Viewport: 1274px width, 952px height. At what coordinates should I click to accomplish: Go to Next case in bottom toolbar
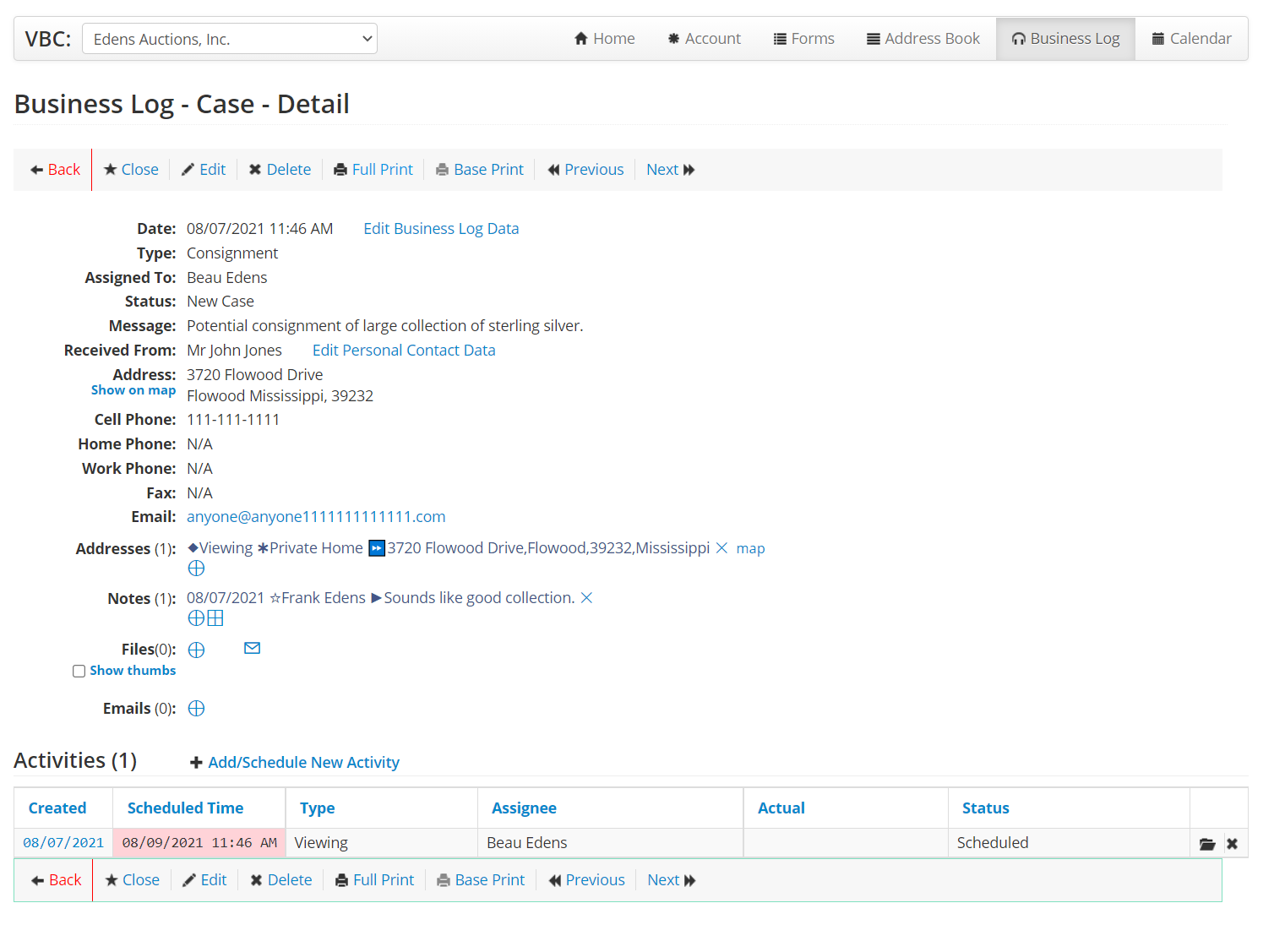(671, 880)
